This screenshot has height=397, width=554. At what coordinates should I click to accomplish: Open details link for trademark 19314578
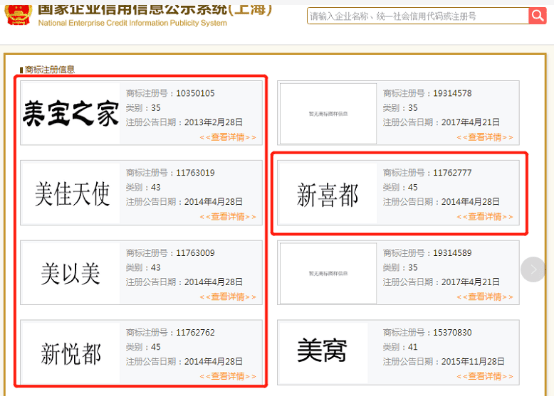point(485,137)
